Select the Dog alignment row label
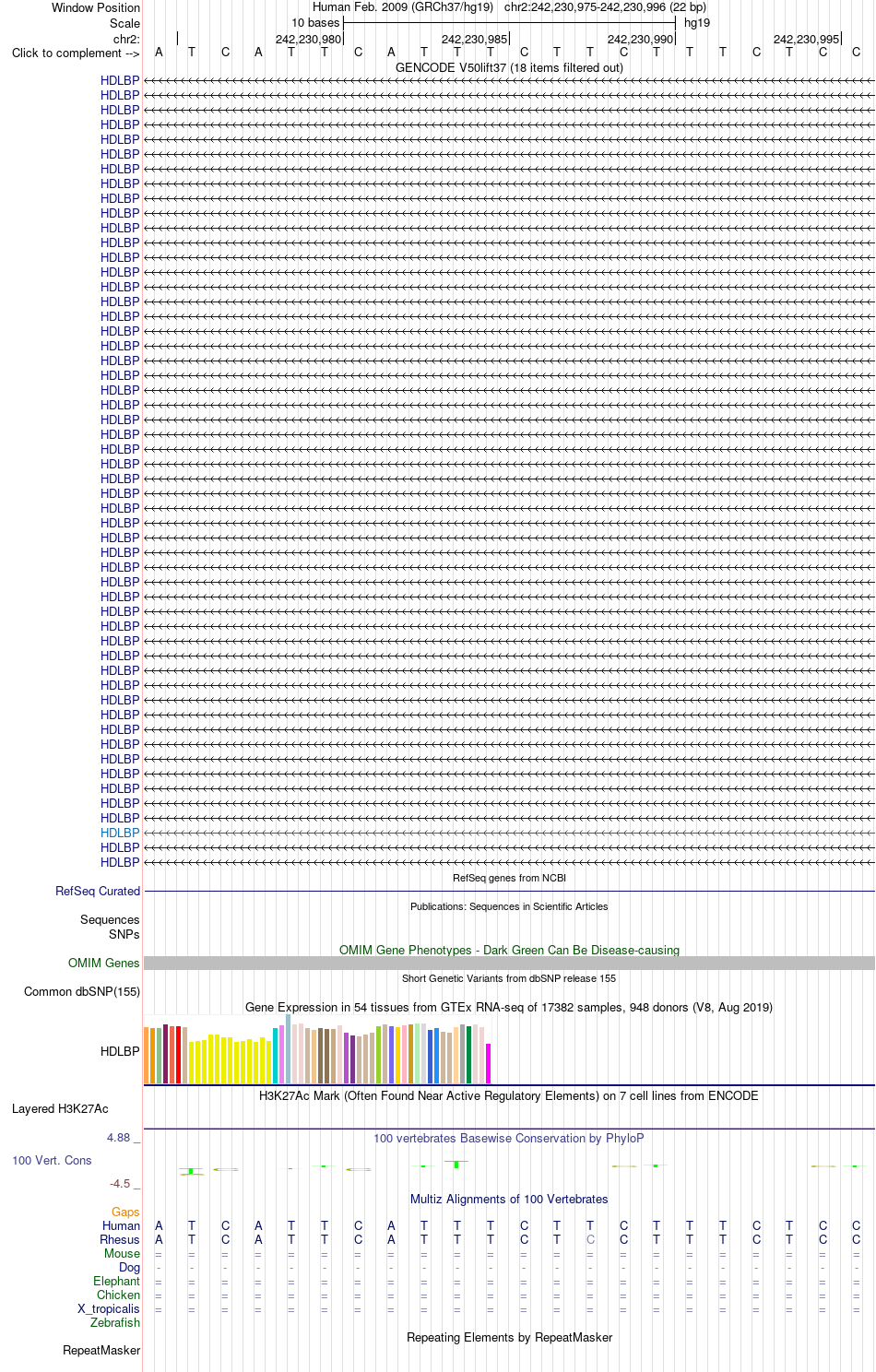Screen dimensions: 876x1372 [129, 1267]
